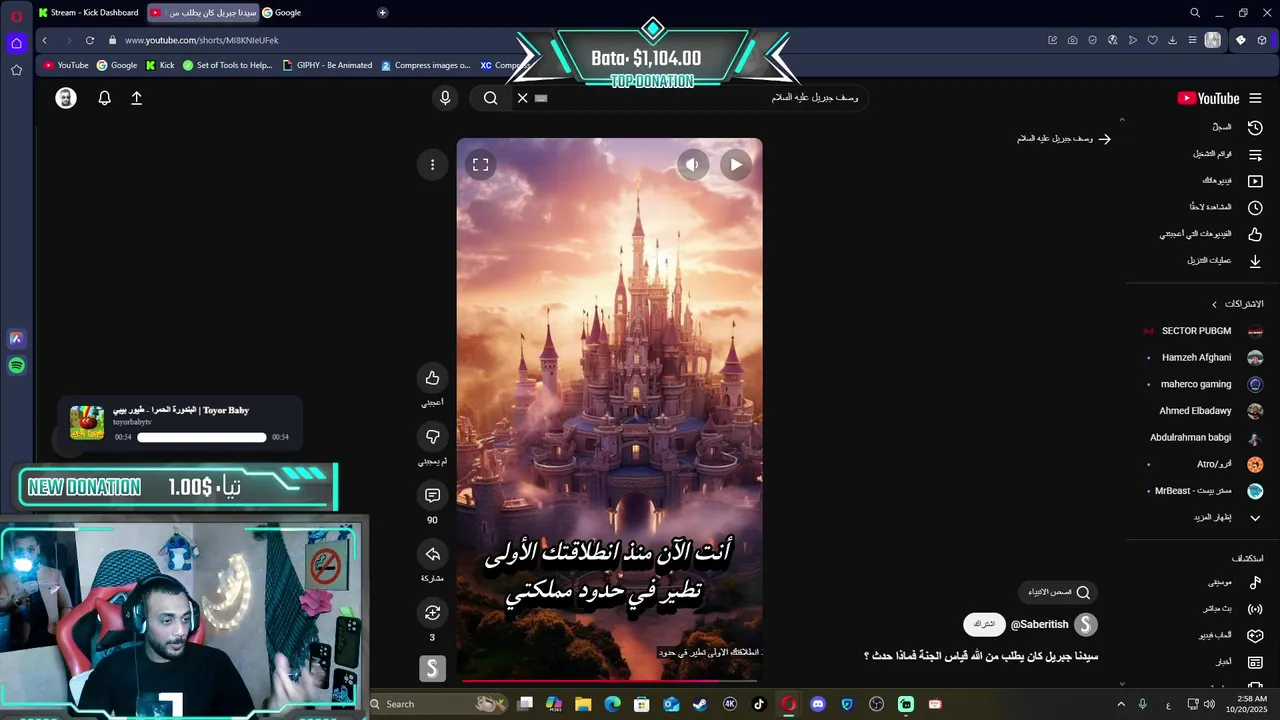The height and width of the screenshot is (720, 1280).
Task: Open Music in Explore section
Action: [1237, 582]
